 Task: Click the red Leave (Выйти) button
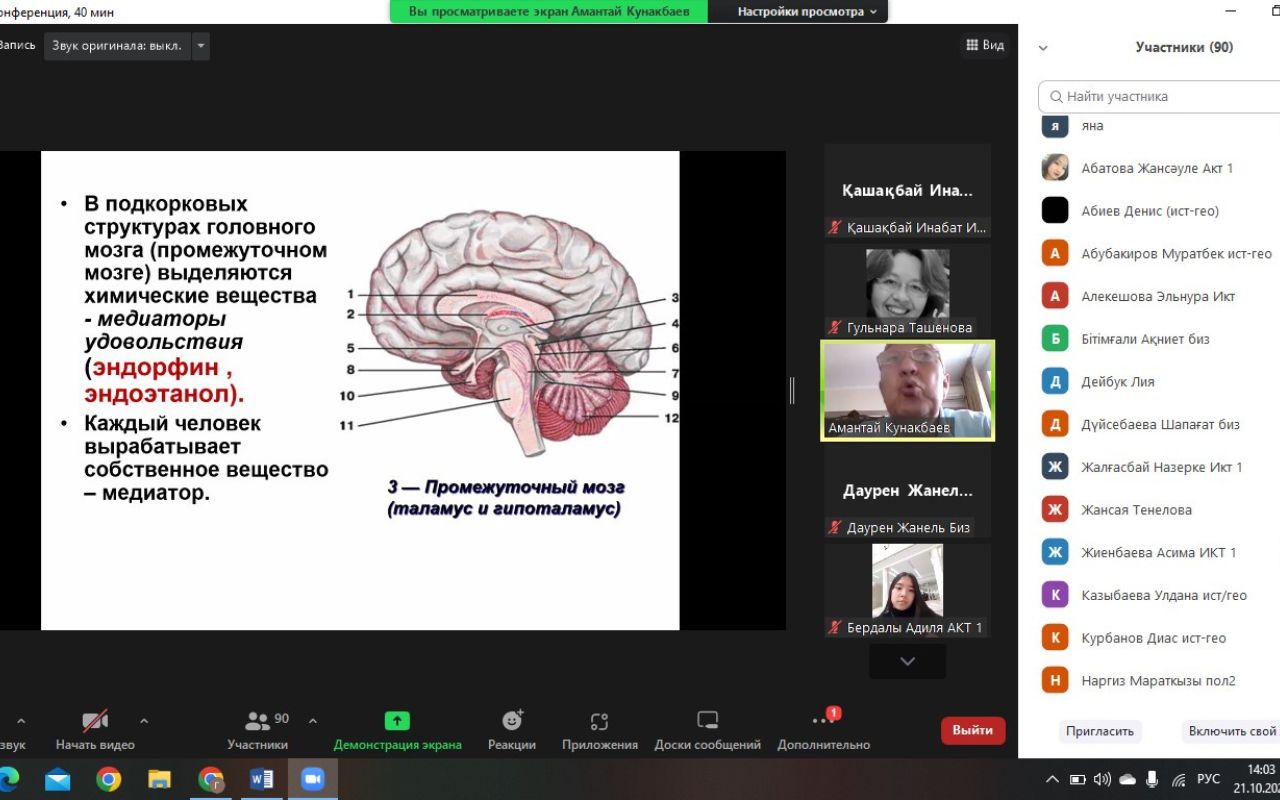[x=972, y=730]
